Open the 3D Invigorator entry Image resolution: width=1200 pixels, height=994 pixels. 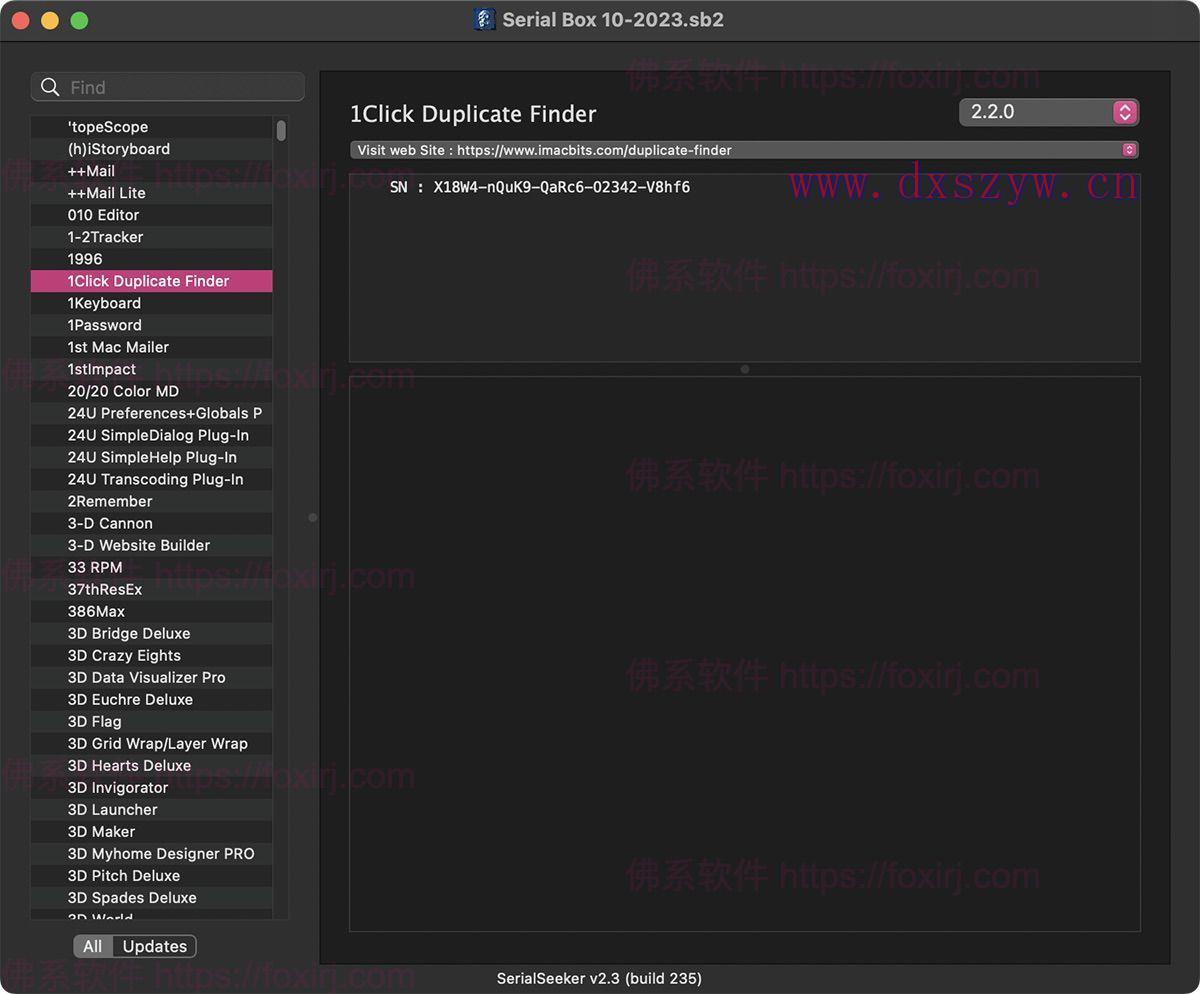pyautogui.click(x=151, y=787)
